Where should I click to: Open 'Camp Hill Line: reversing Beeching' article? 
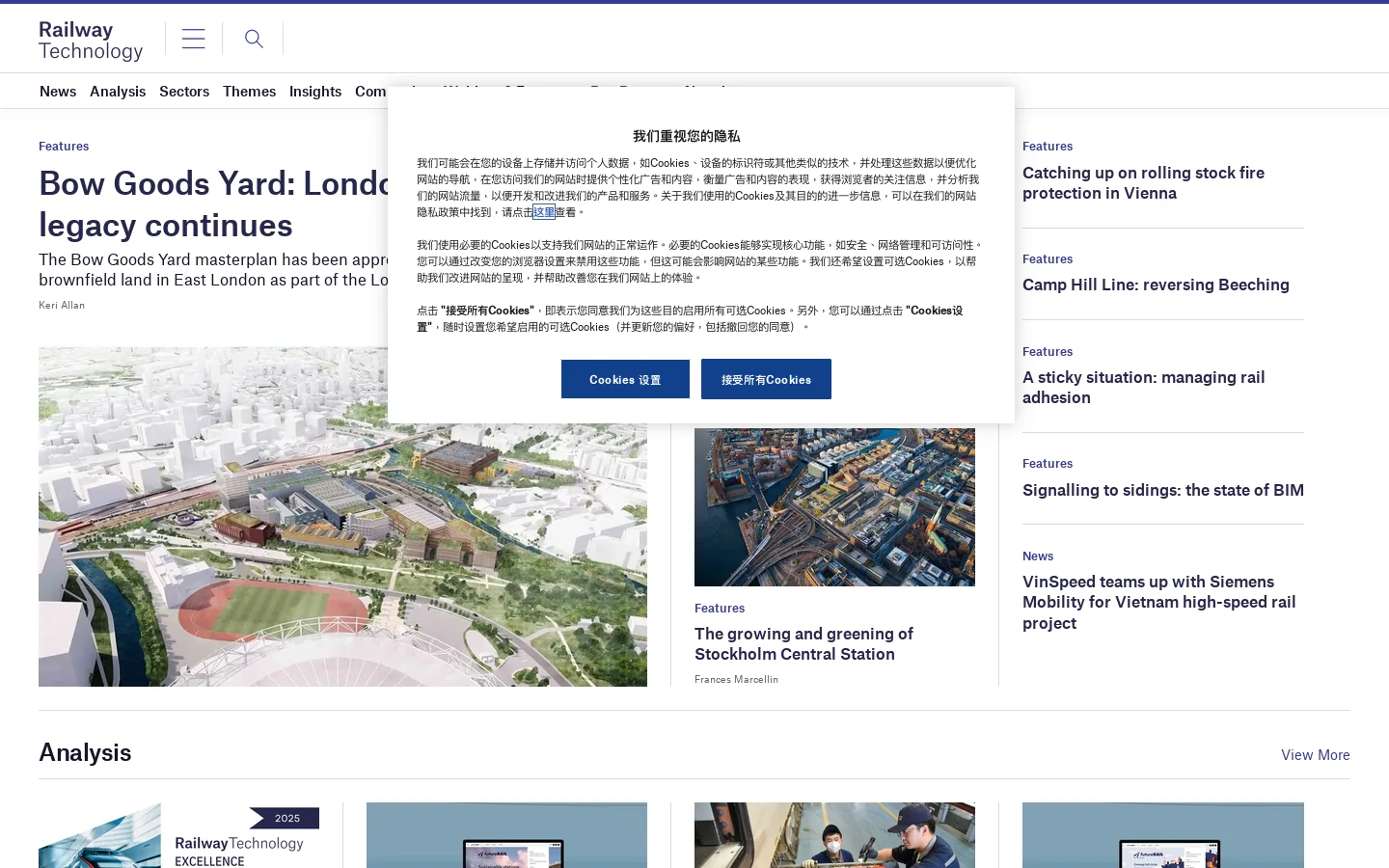(1156, 285)
